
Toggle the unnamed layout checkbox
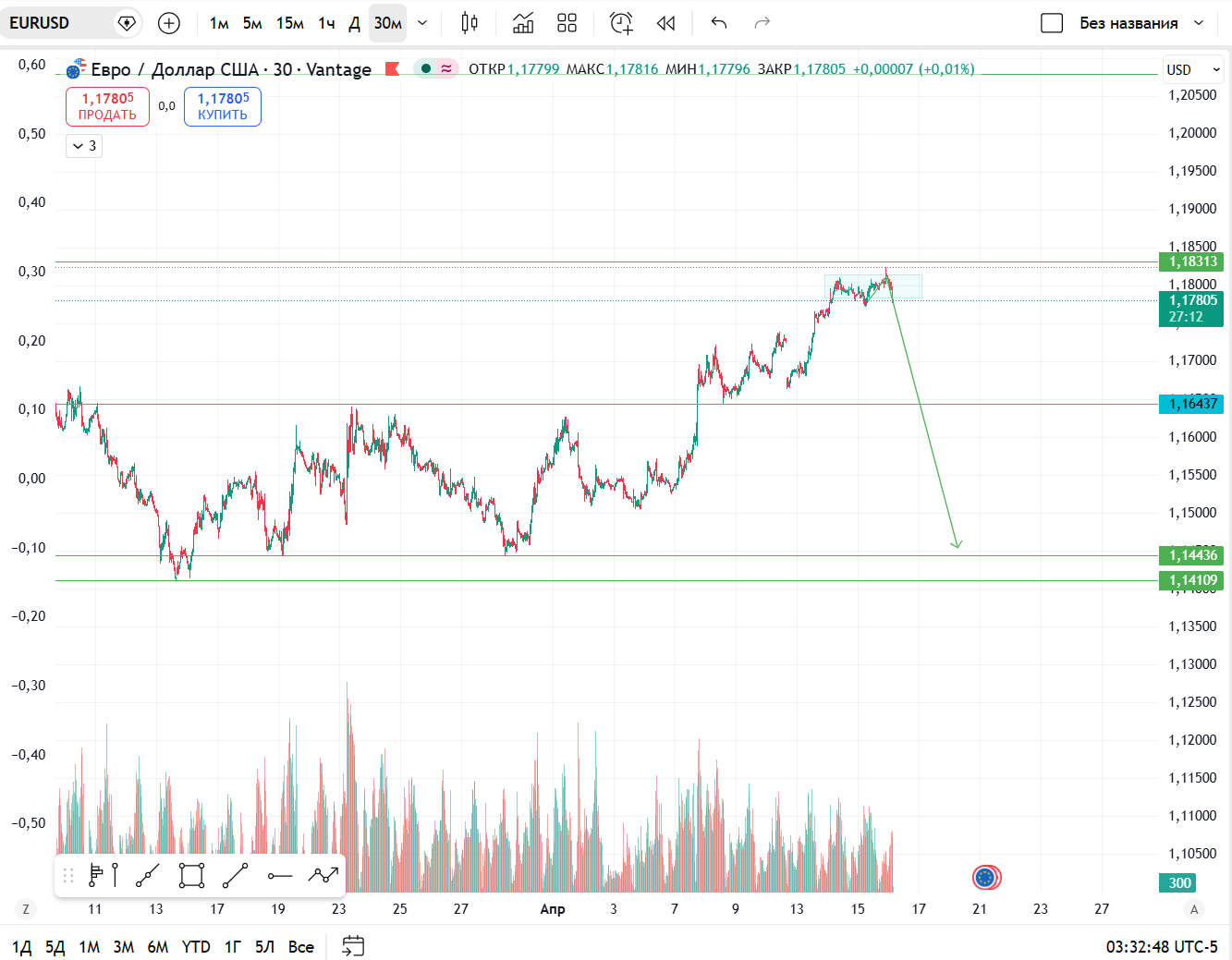point(1052,23)
